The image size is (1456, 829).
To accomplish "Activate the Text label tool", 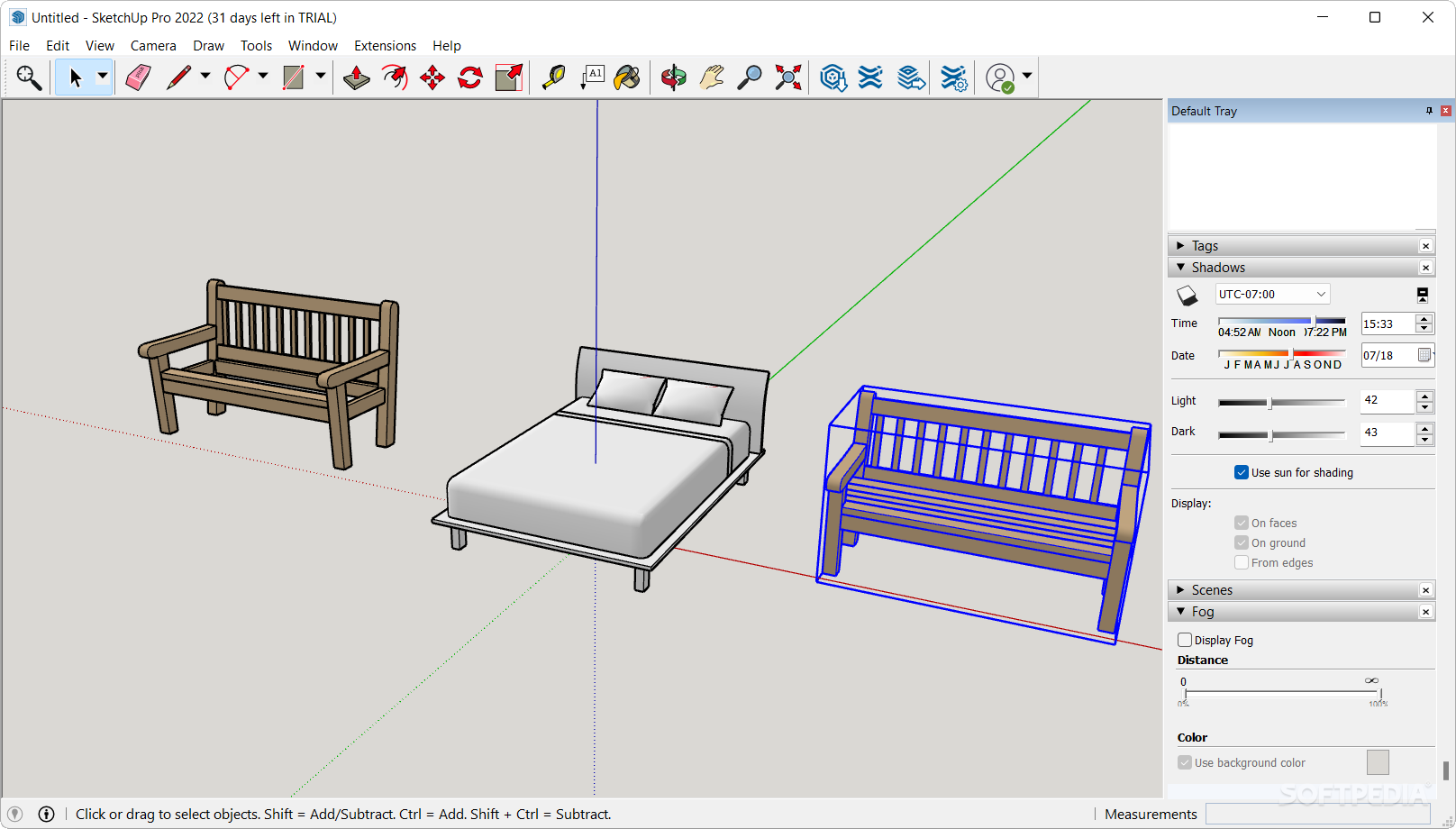I will [592, 78].
